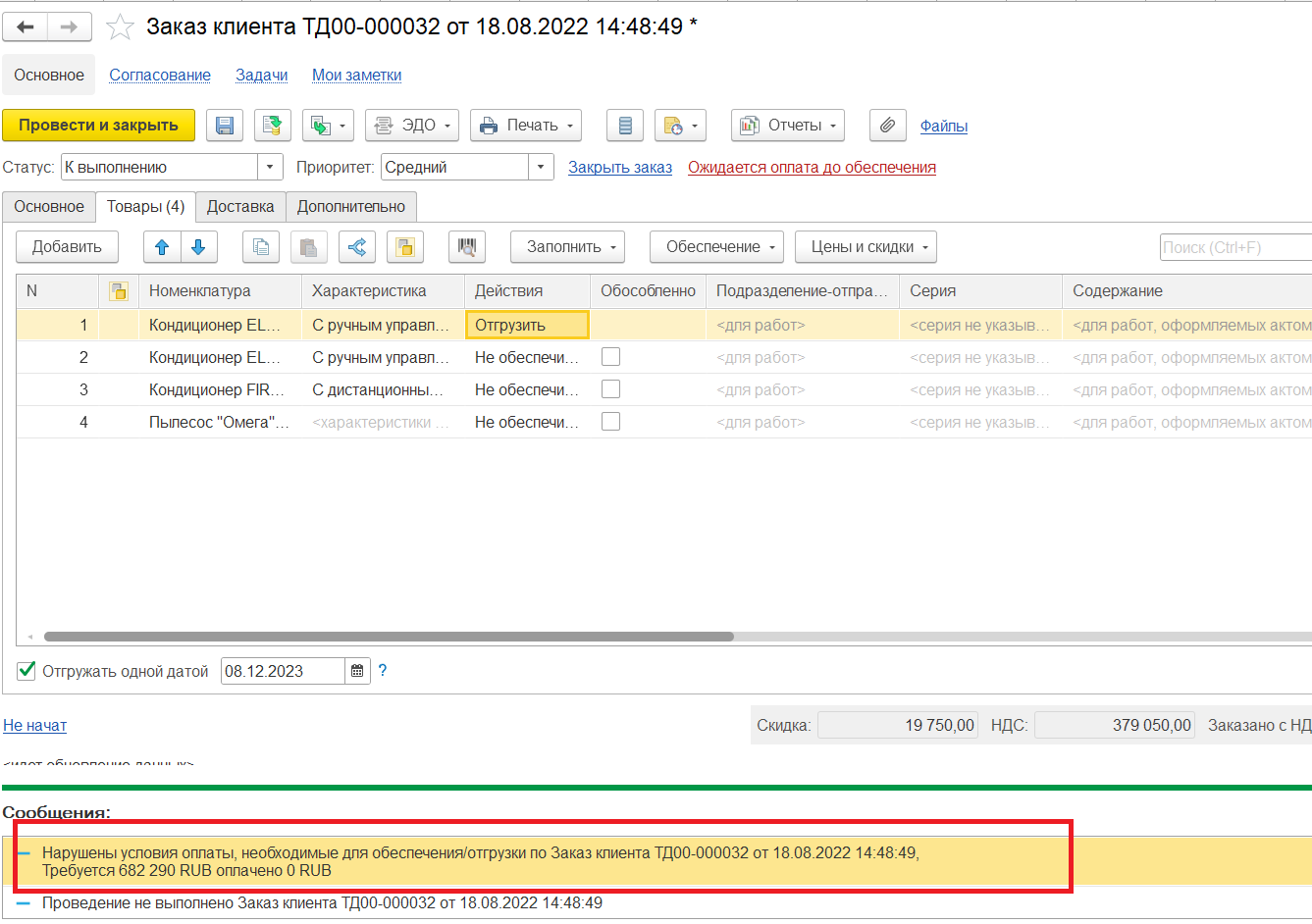Click the yellow split-row icon in toolbar
Image resolution: width=1312 pixels, height=924 pixels.
point(405,247)
